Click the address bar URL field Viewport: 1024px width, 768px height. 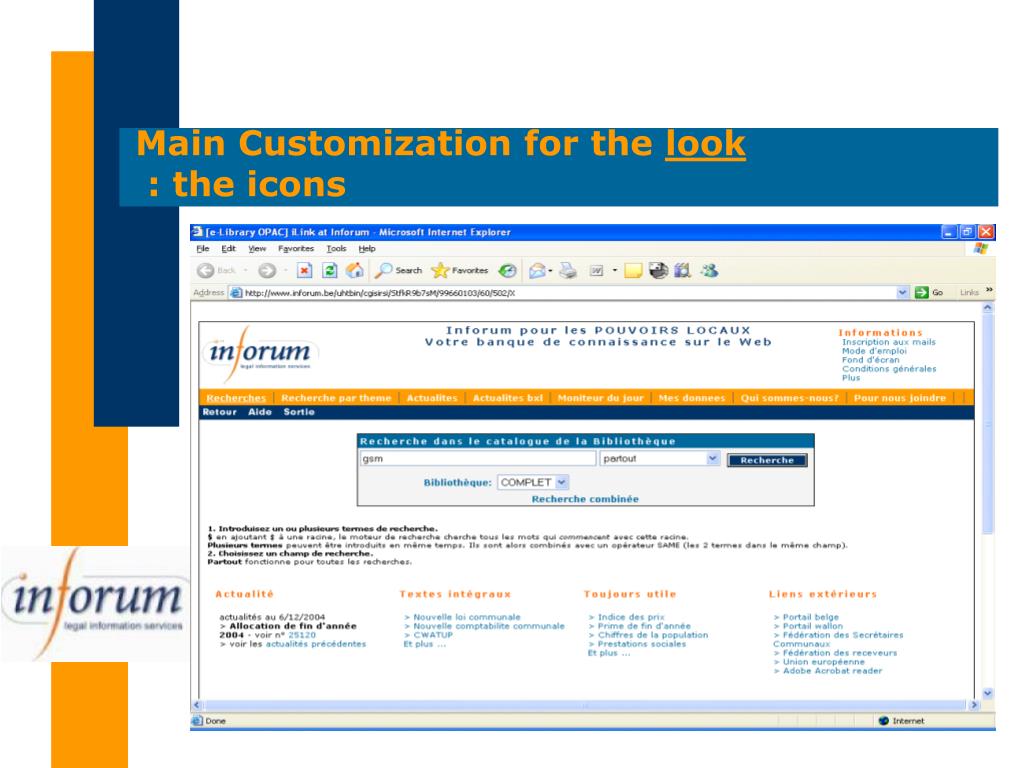click(569, 293)
